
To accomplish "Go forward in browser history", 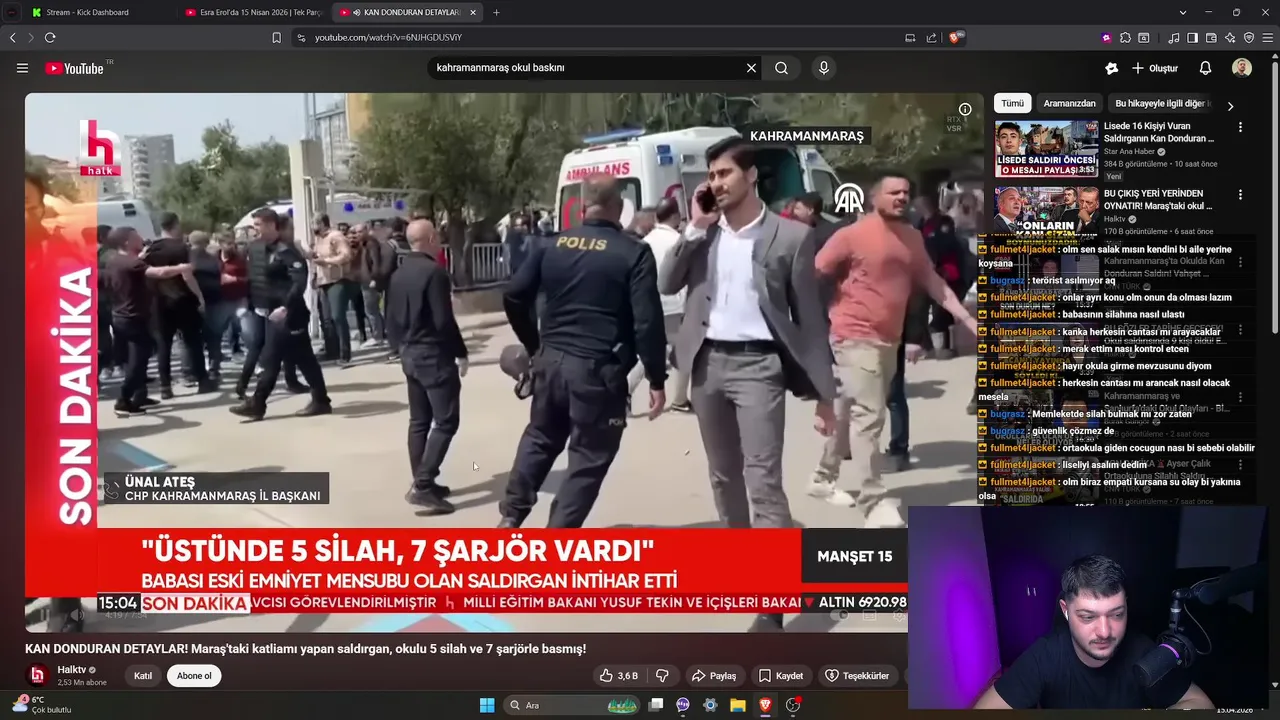I will 31,37.
